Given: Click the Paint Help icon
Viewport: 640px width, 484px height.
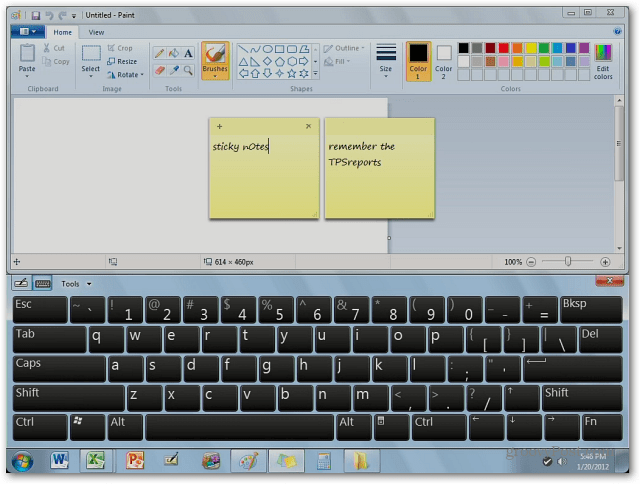Looking at the screenshot, I should (617, 31).
